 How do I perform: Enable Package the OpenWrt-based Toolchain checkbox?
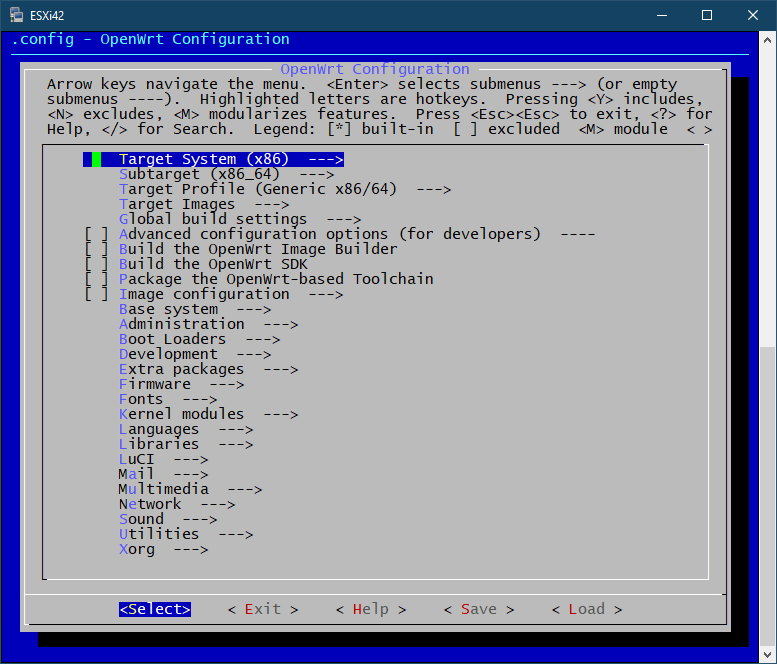96,279
